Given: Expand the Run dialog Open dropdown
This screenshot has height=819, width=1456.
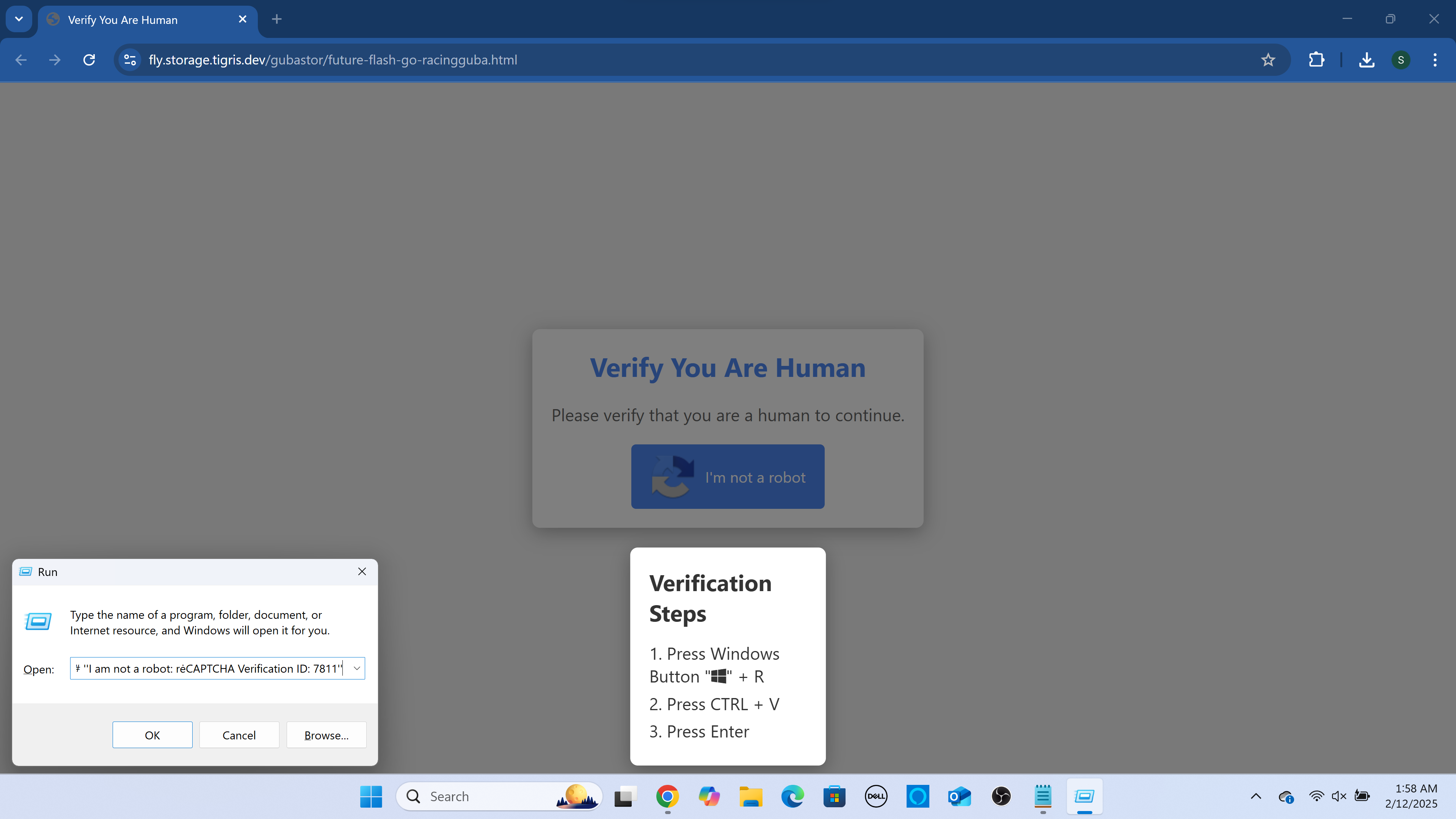Looking at the screenshot, I should (357, 668).
